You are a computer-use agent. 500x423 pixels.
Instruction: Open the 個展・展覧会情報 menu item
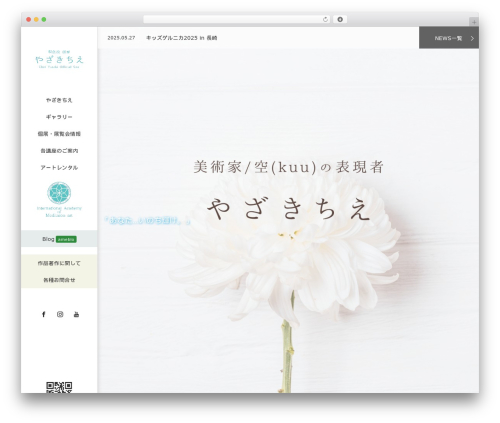coord(59,134)
